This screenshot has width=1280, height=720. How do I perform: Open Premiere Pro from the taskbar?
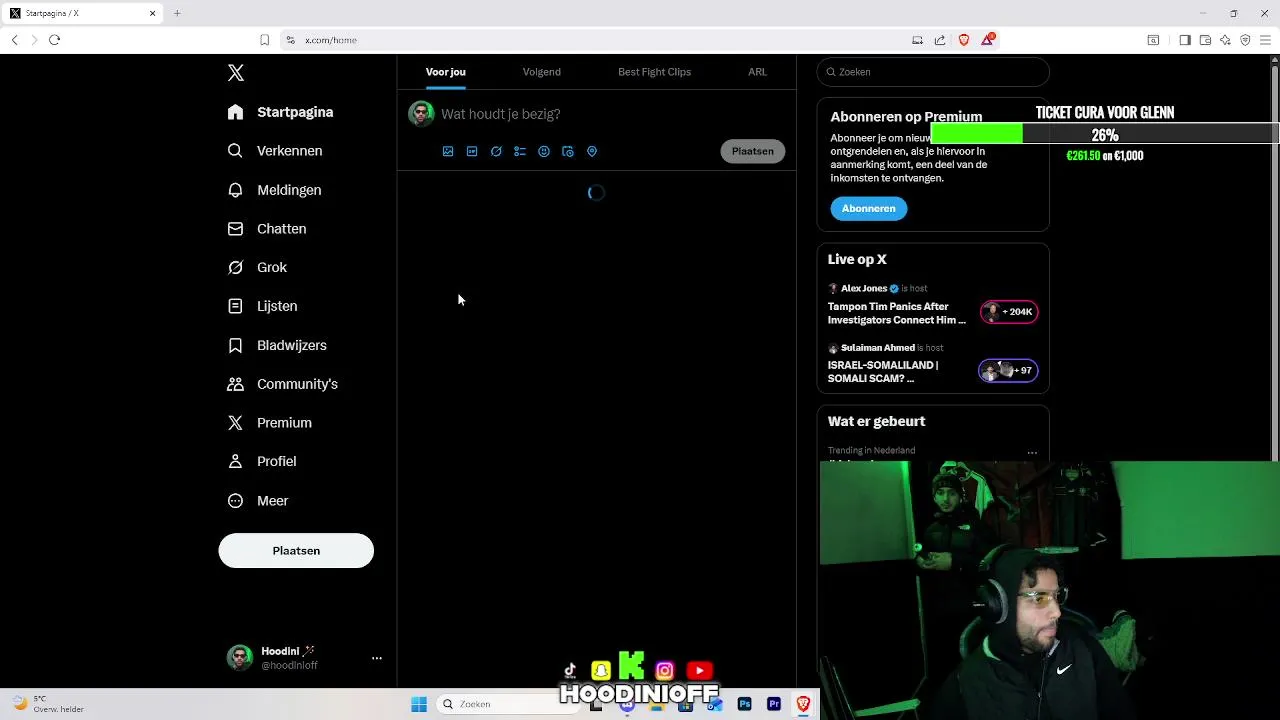pyautogui.click(x=774, y=704)
